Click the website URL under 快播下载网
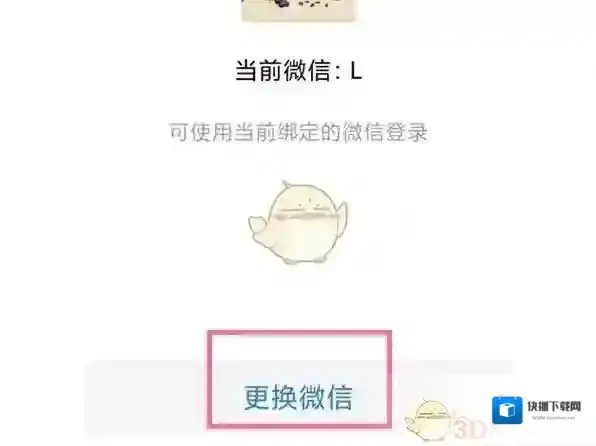Screen dimensions: 596x446 click(554, 417)
